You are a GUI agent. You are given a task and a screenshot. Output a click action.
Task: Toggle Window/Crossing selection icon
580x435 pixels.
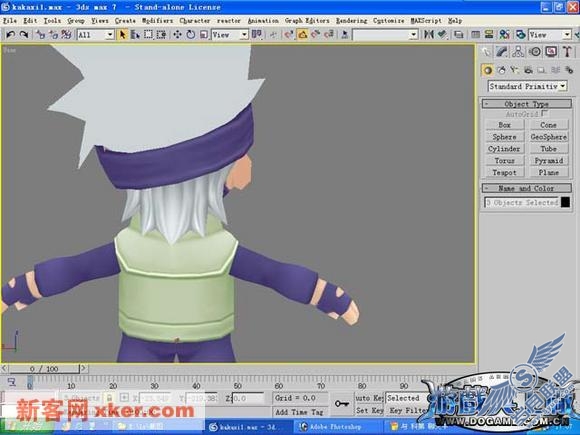tap(161, 34)
